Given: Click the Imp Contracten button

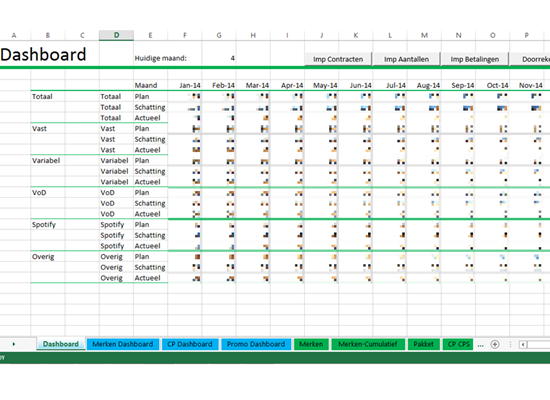Looking at the screenshot, I should click(338, 59).
